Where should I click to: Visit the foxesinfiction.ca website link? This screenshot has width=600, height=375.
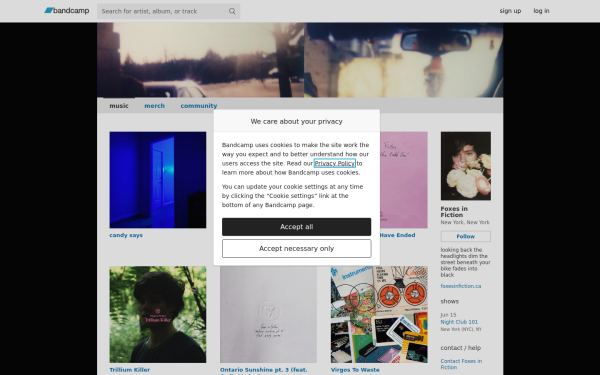[x=461, y=286]
